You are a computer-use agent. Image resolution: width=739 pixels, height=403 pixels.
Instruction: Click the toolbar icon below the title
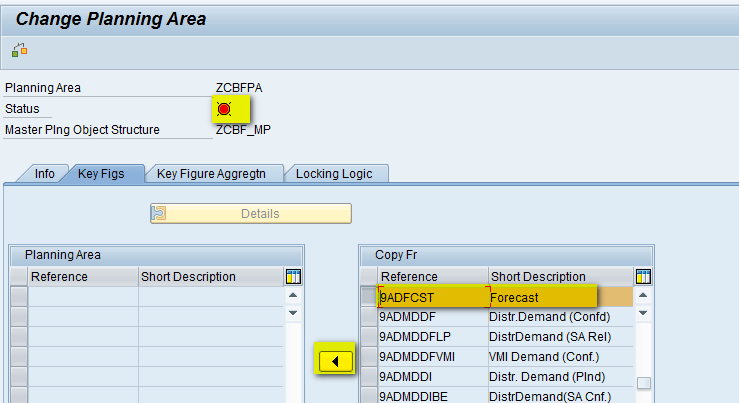coord(19,50)
